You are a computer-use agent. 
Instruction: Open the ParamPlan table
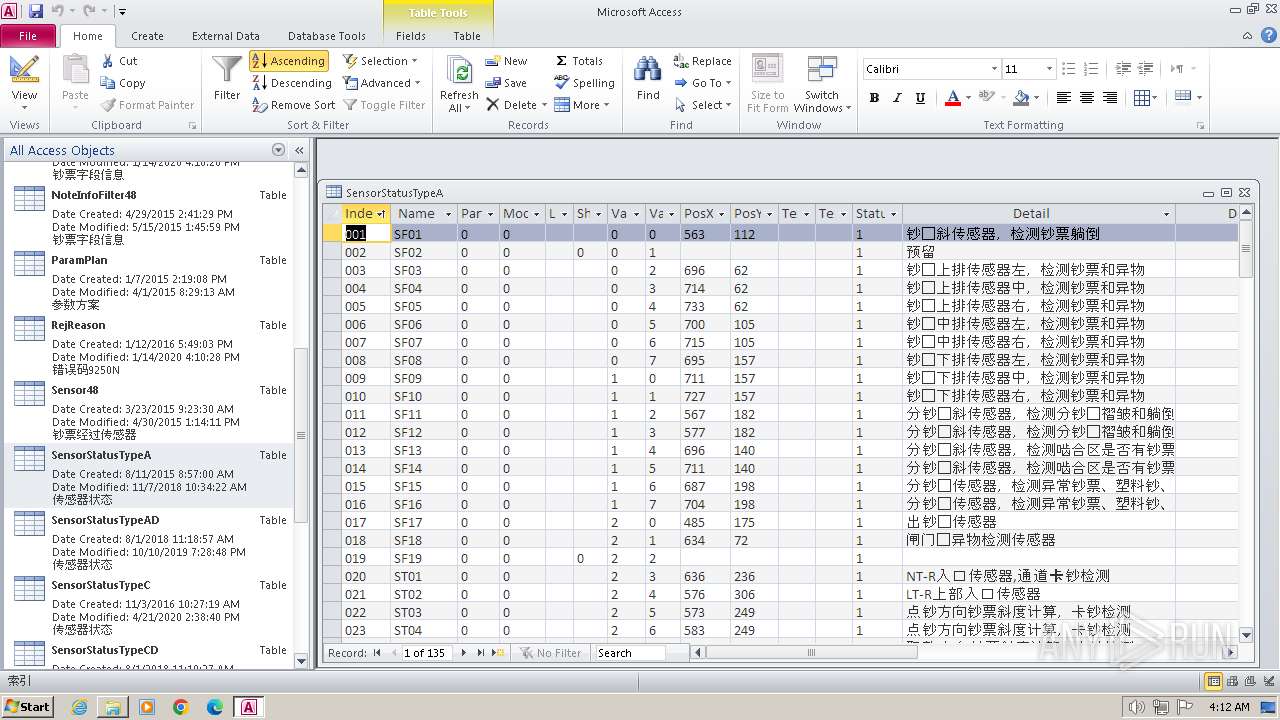pos(150,282)
